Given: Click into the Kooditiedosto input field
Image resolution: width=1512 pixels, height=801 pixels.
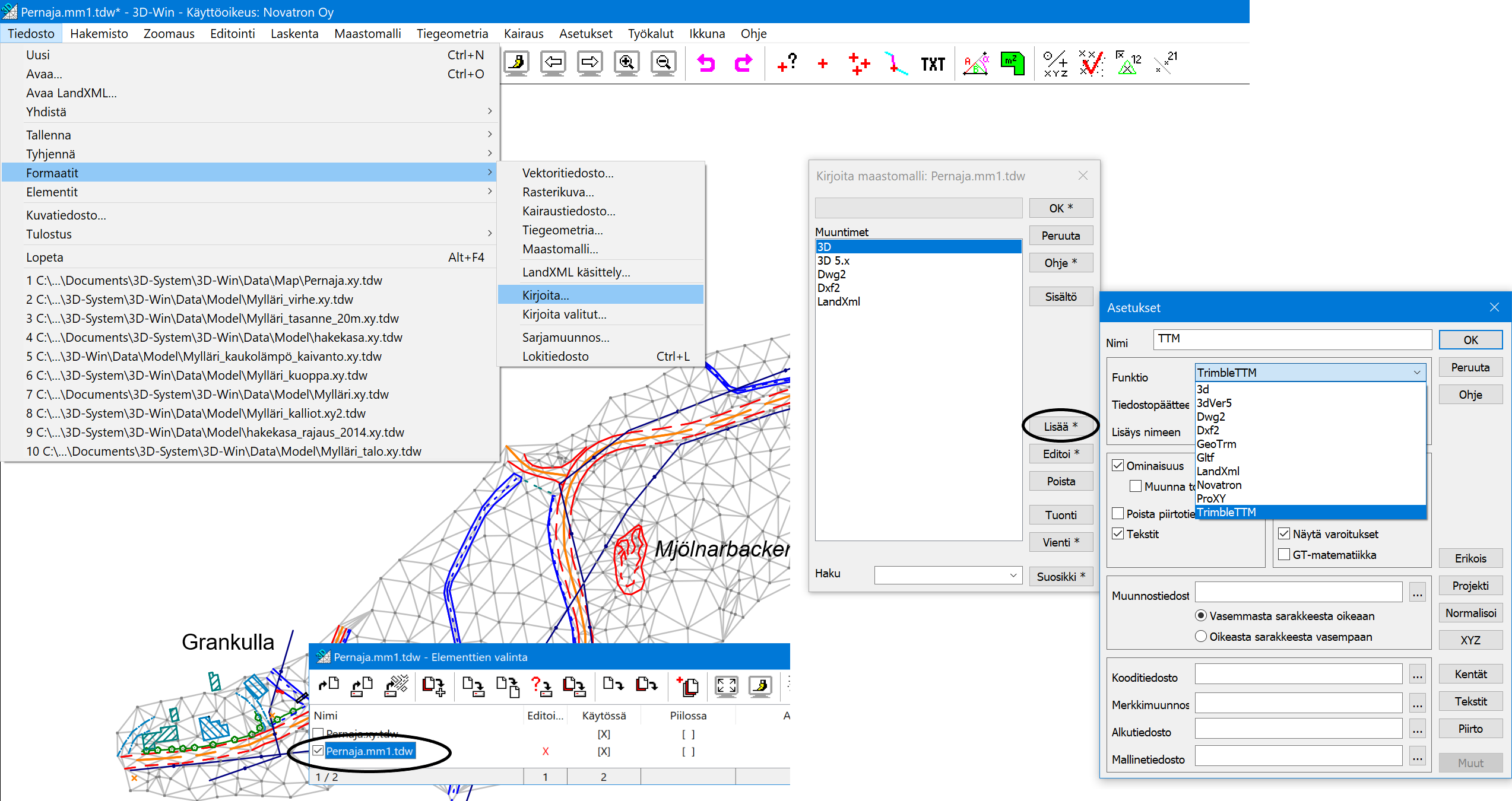Looking at the screenshot, I should [1298, 675].
